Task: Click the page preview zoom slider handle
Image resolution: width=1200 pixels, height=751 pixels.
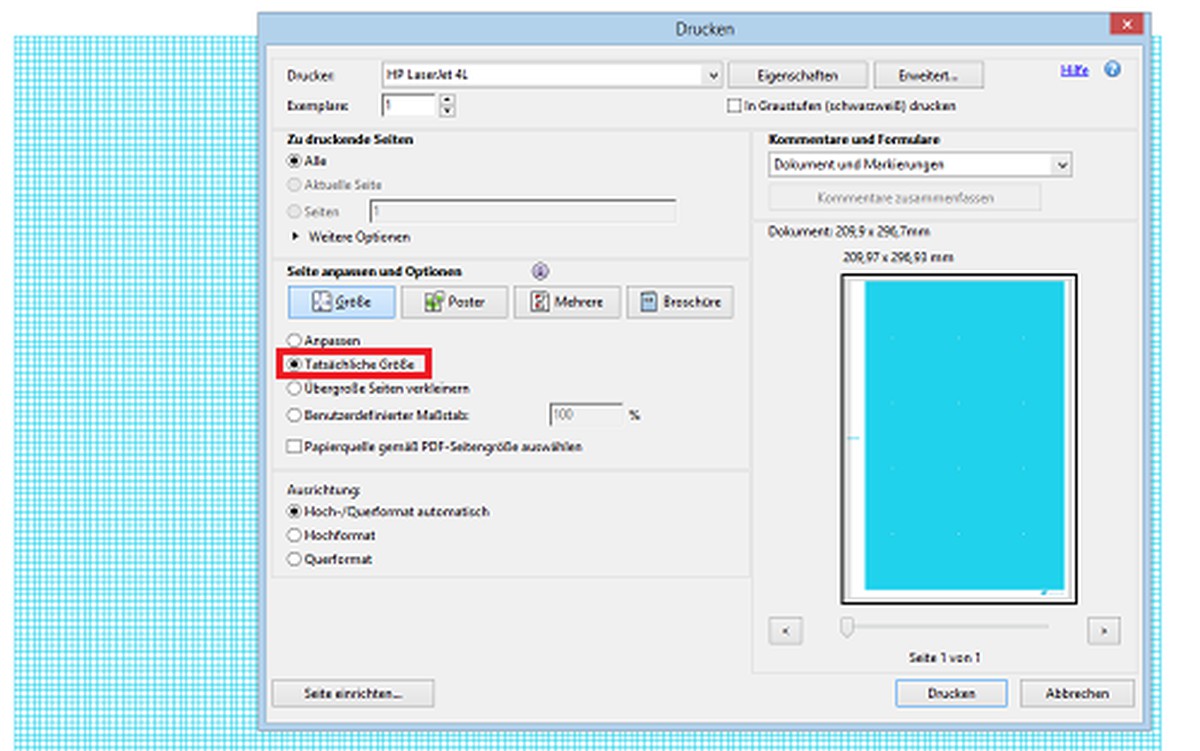Action: coord(847,627)
